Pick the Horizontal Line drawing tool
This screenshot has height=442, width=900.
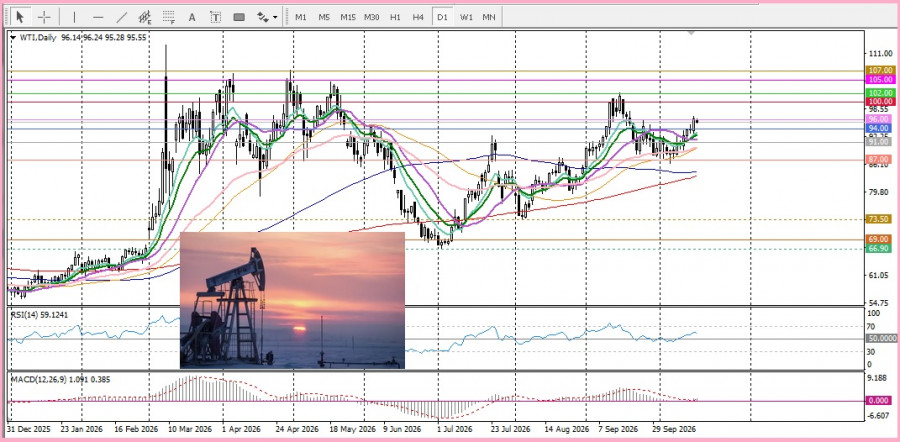click(98, 17)
